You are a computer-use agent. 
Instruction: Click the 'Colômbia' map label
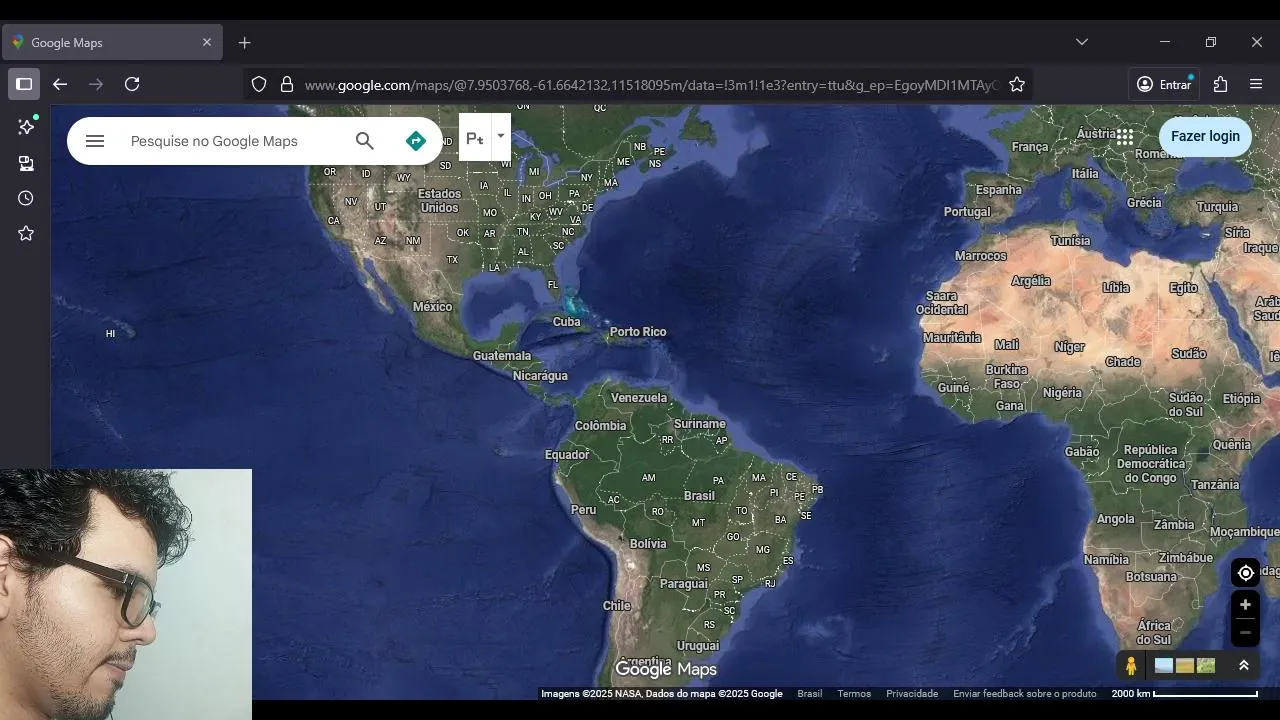(x=600, y=426)
